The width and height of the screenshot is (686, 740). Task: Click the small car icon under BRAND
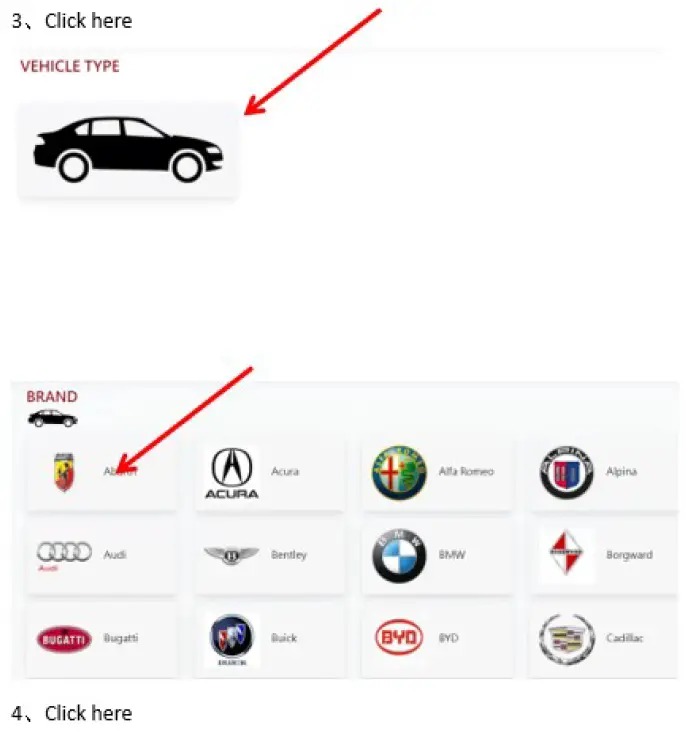(52, 419)
